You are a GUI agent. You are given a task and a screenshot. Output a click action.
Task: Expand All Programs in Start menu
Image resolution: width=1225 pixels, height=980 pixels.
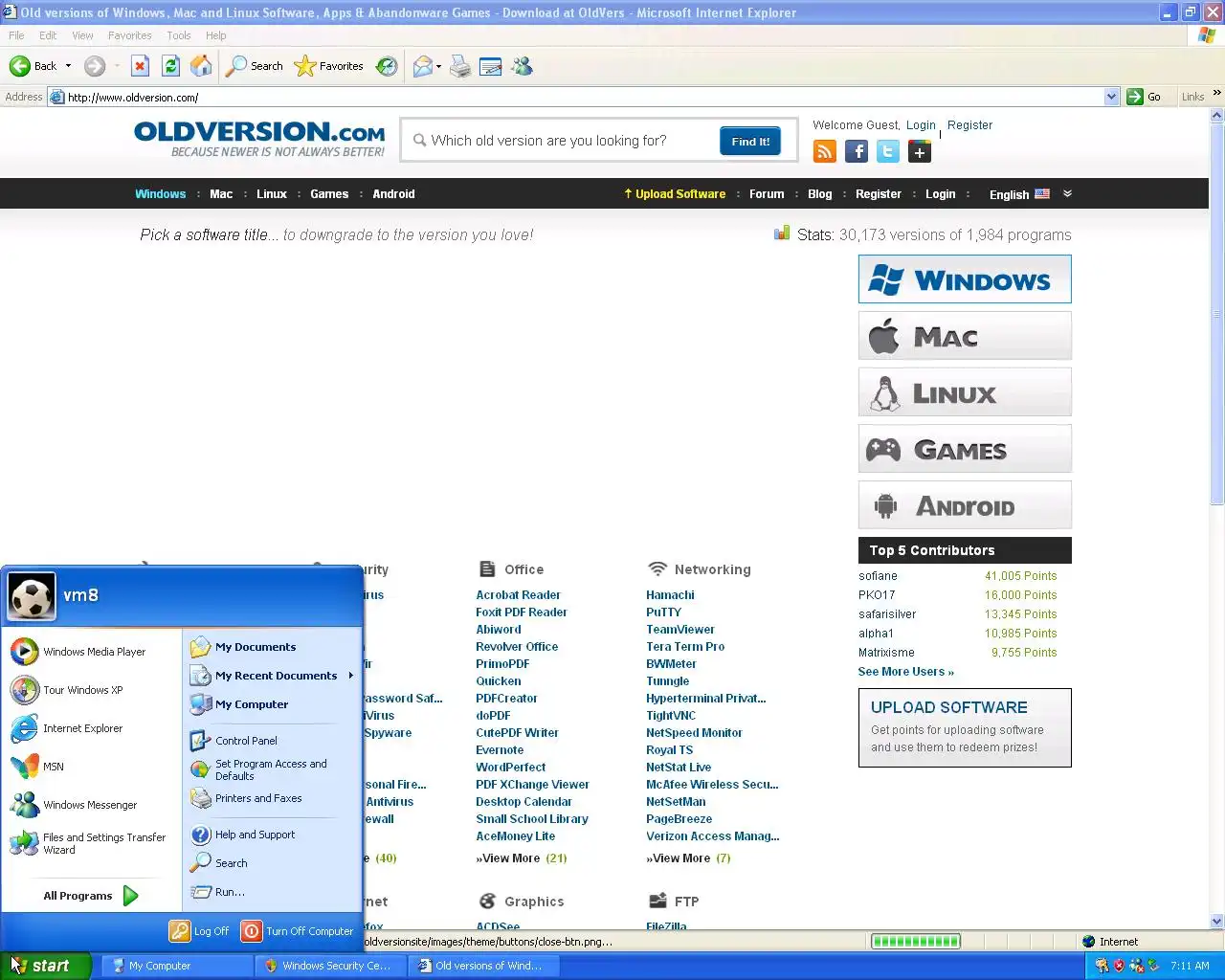click(91, 896)
